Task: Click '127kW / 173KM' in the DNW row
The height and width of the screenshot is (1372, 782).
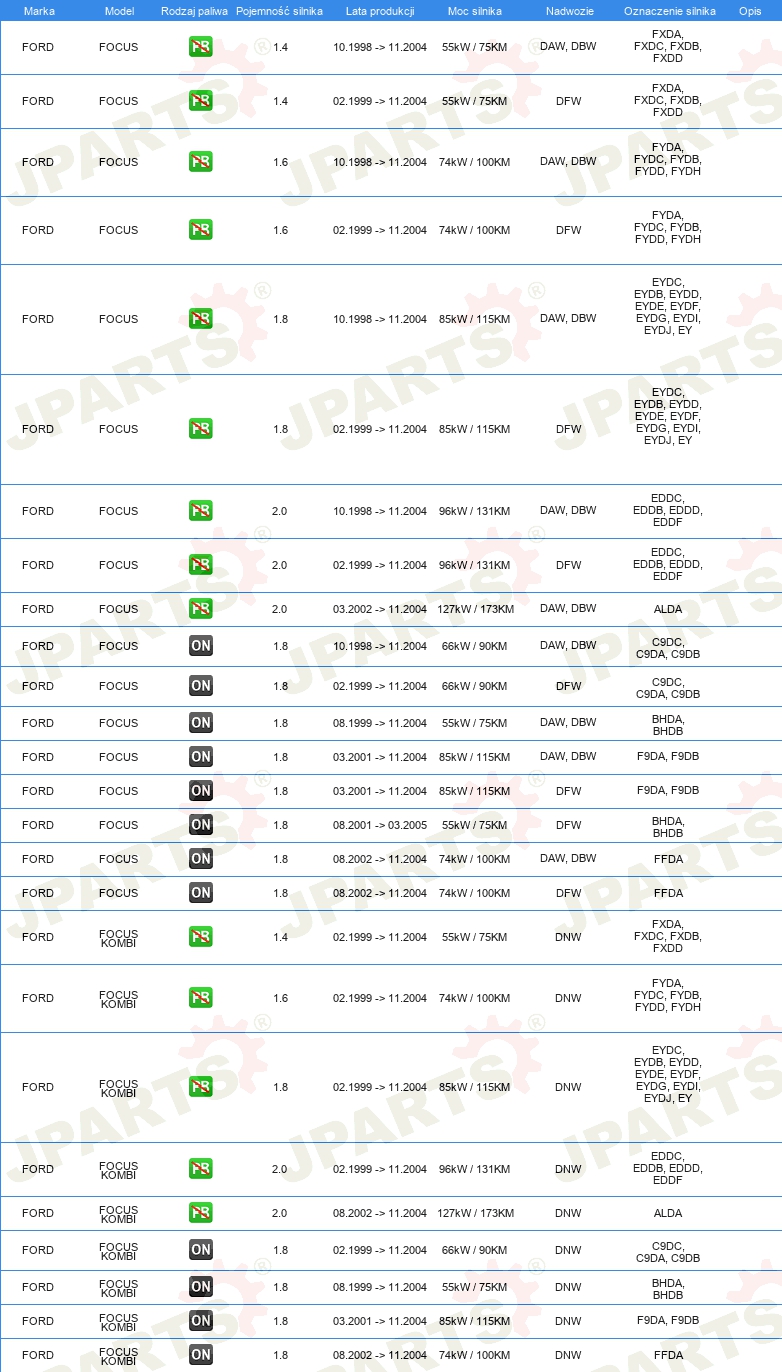Action: point(475,1213)
